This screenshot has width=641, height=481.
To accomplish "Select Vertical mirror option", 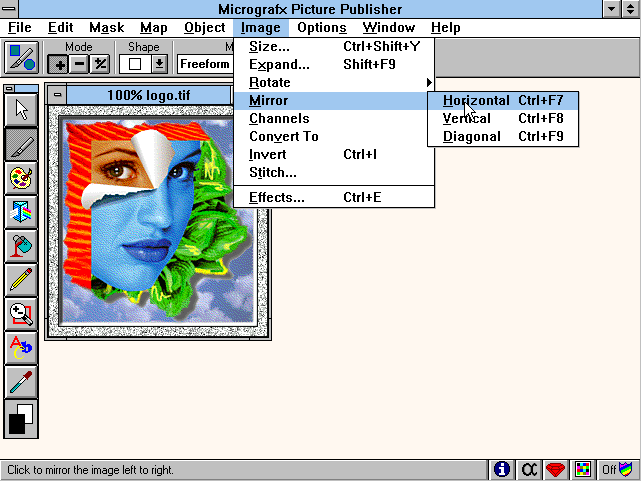I will (x=503, y=119).
